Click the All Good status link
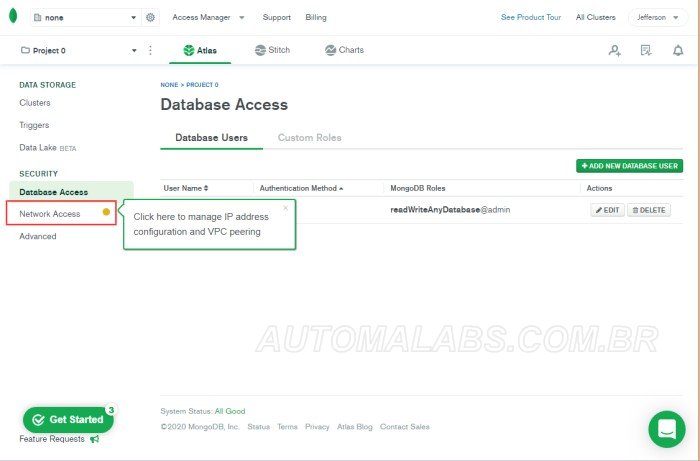The width and height of the screenshot is (700, 461). [x=230, y=411]
